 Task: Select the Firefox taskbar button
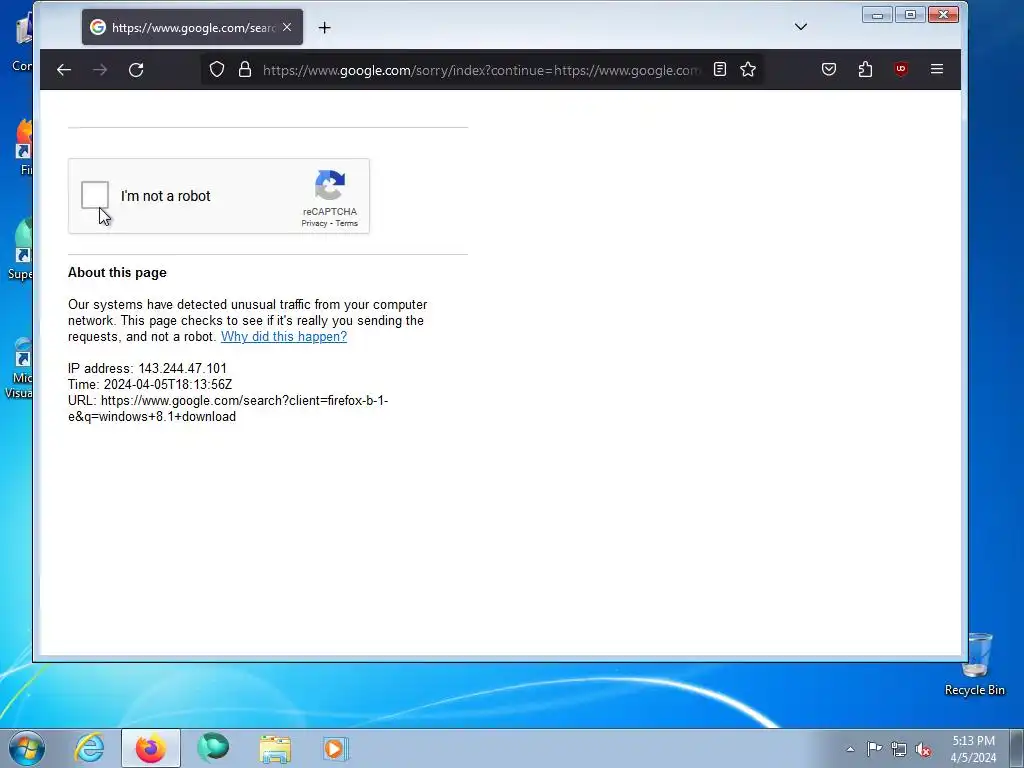[x=151, y=748]
